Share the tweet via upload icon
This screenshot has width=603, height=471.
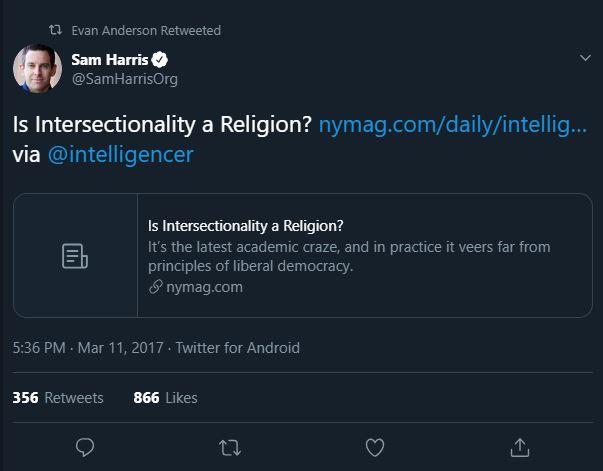pyautogui.click(x=518, y=445)
